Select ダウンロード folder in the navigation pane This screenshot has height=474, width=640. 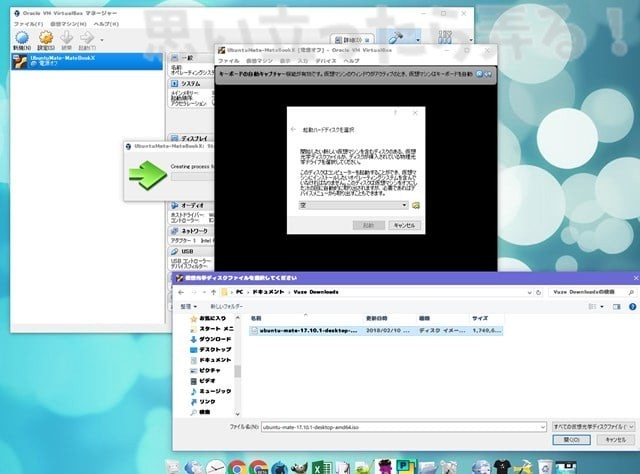214,339
